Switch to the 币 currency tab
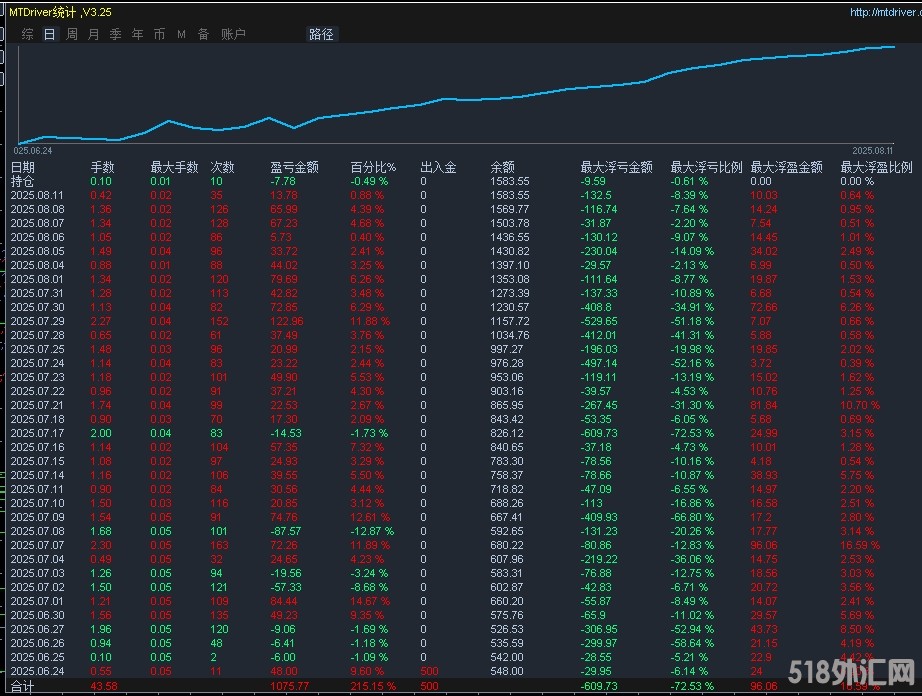 160,34
